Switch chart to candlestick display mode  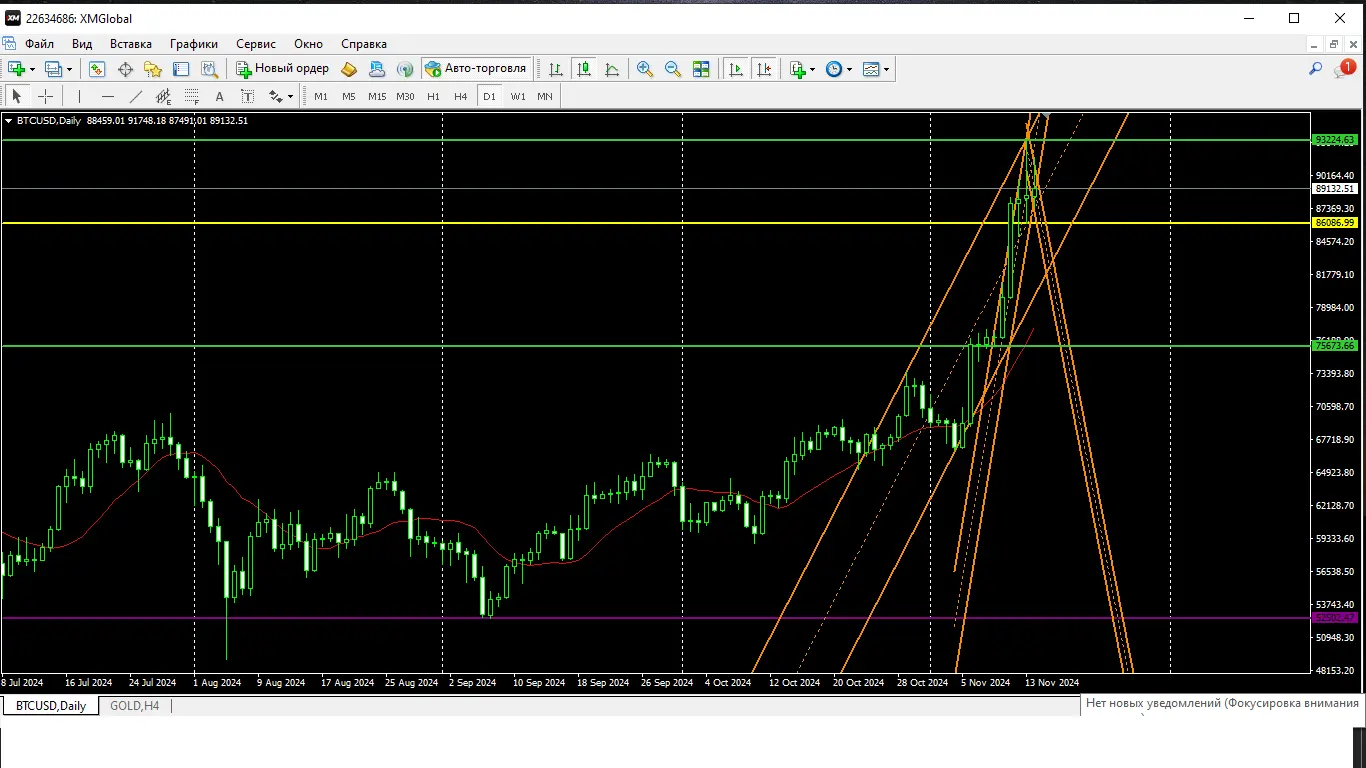[x=584, y=69]
